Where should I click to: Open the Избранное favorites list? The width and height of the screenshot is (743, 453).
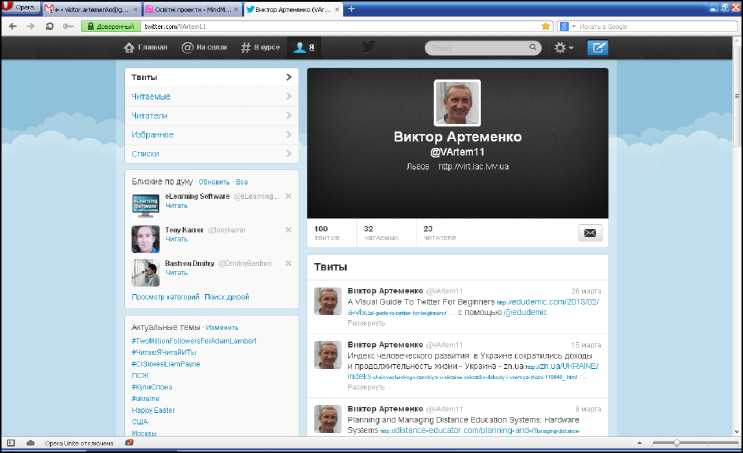(x=211, y=135)
